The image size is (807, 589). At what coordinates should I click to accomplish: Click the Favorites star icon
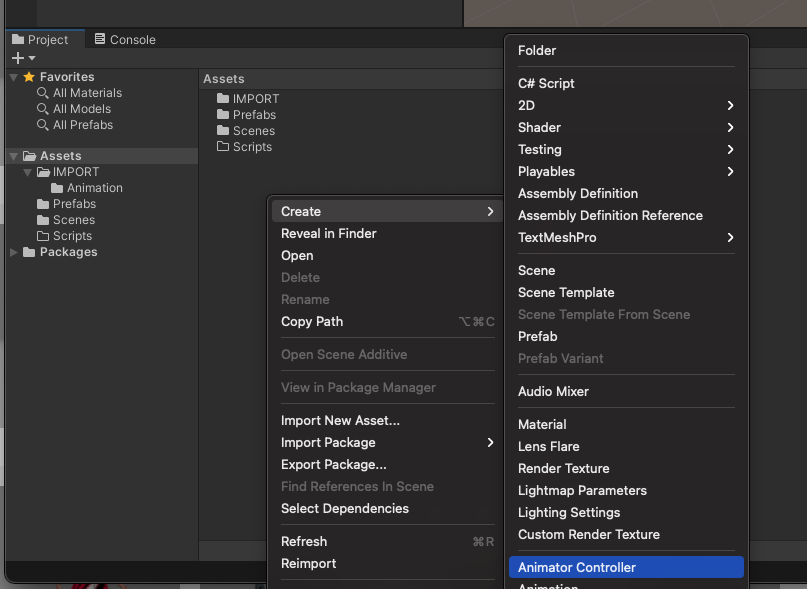click(x=29, y=77)
